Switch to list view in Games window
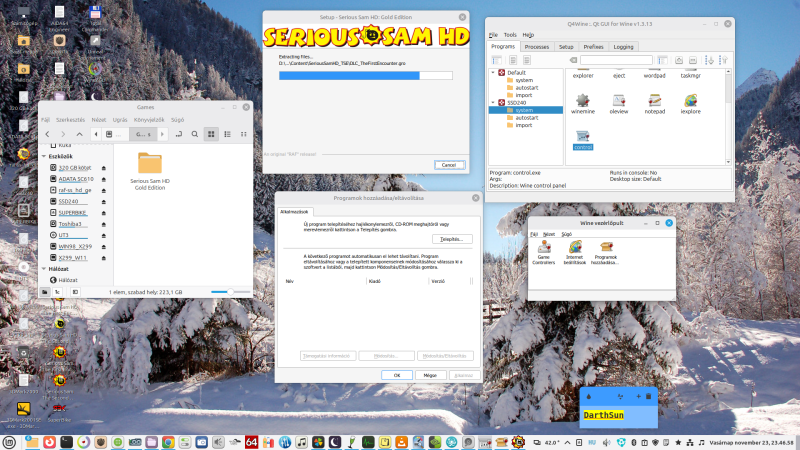Image resolution: width=800 pixels, height=450 pixels. [228, 134]
